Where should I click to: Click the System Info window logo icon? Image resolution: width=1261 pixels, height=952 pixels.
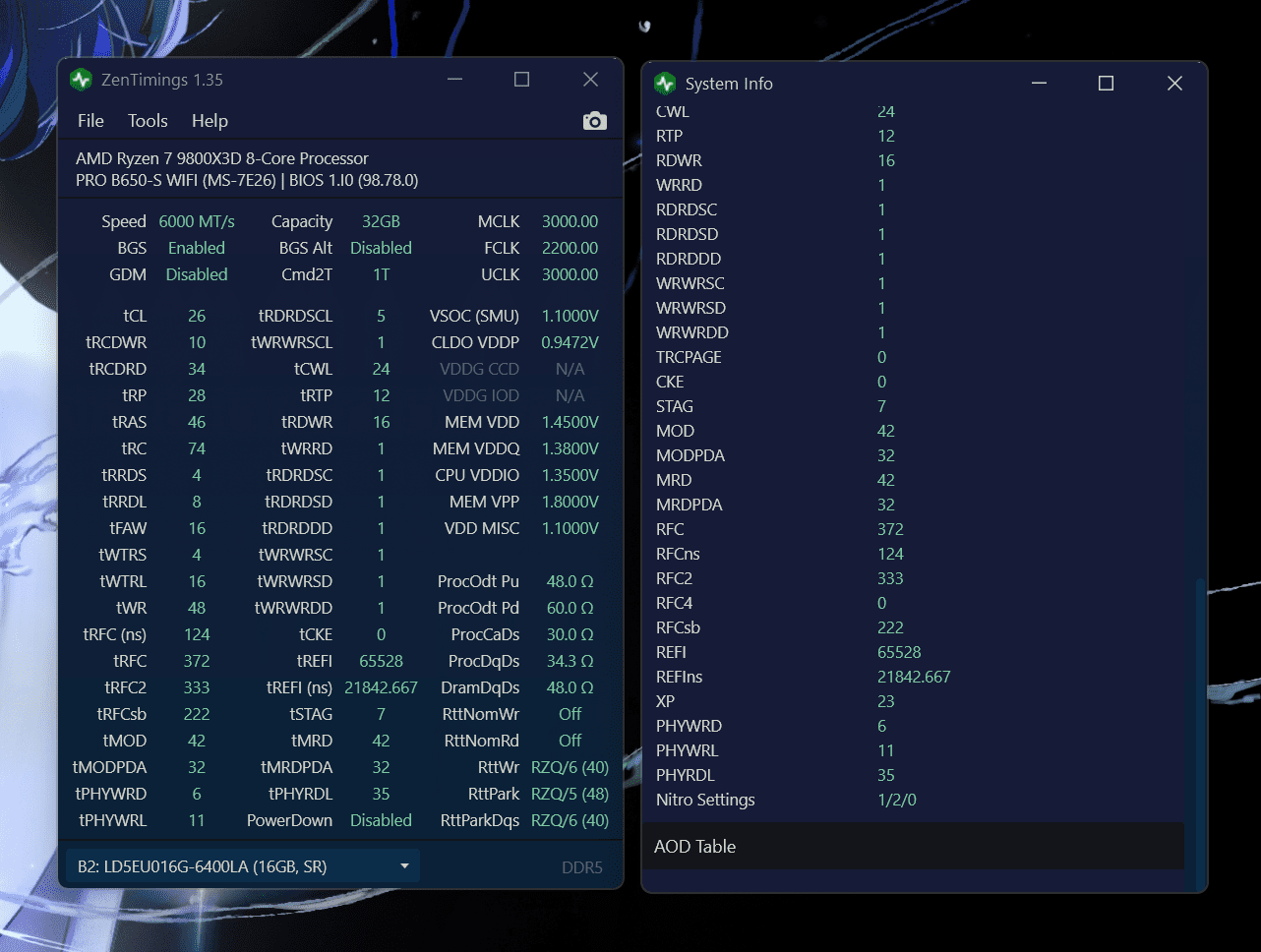pyautogui.click(x=665, y=84)
